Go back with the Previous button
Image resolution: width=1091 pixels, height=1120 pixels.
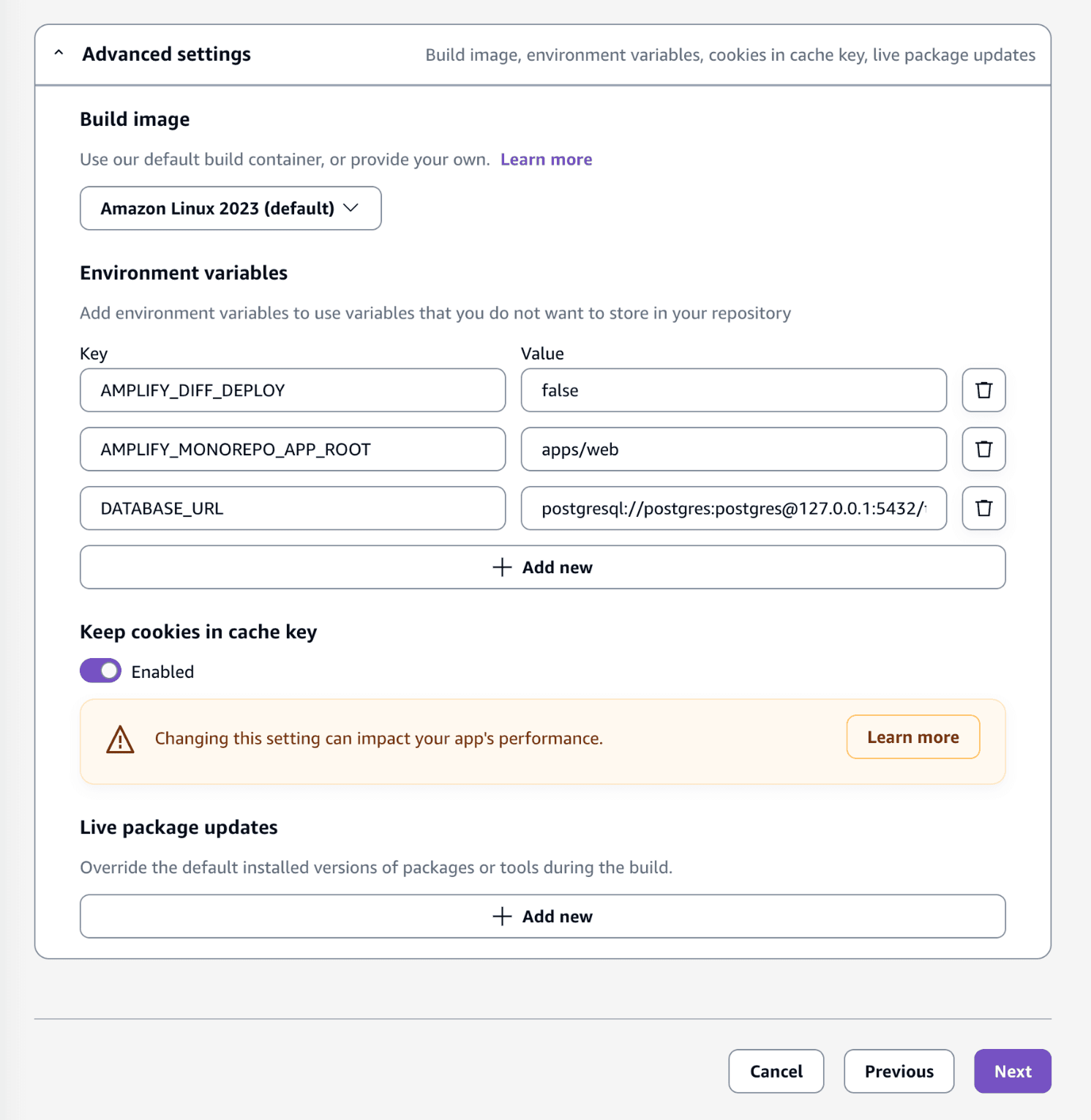pyautogui.click(x=899, y=1072)
